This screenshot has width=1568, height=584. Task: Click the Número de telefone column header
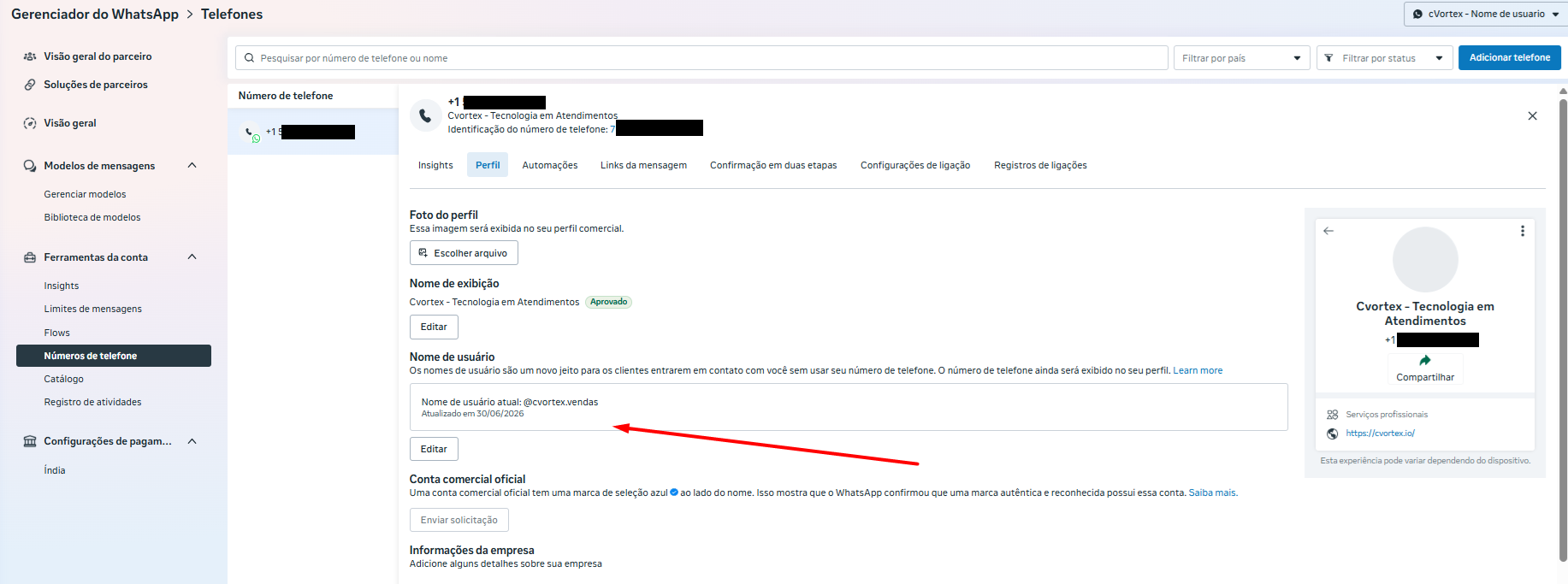[x=286, y=96]
